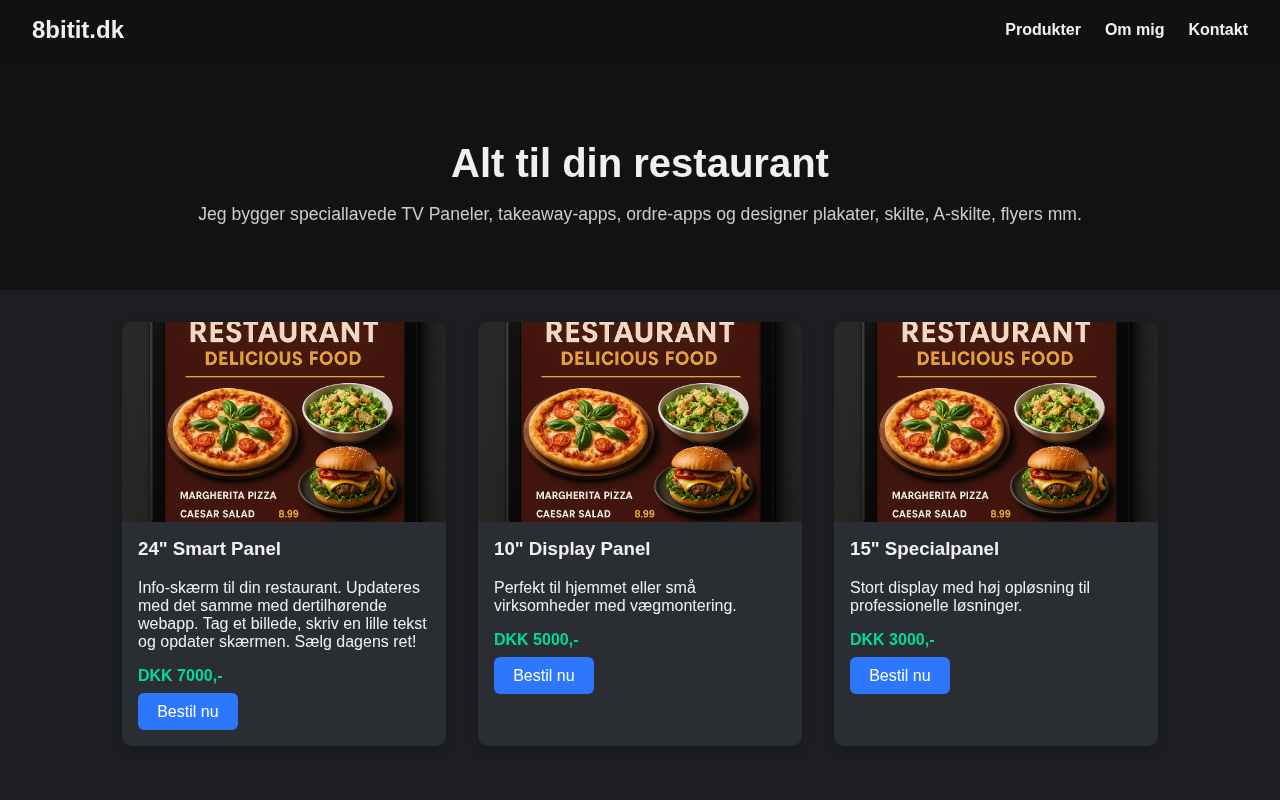The image size is (1280, 800).
Task: Select the 24" Smart Panel title
Action: coord(209,549)
